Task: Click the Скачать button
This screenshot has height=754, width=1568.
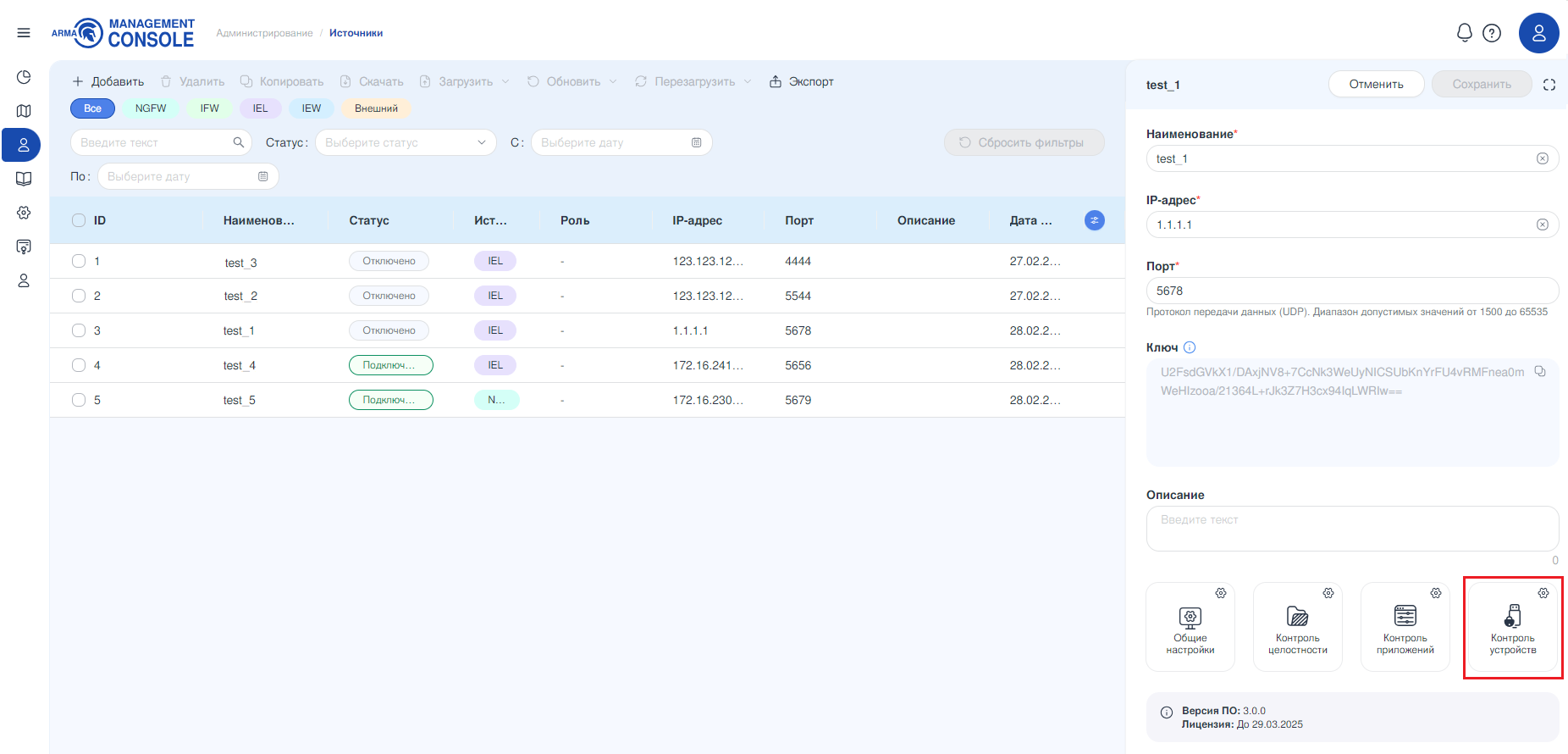Action: [x=372, y=81]
